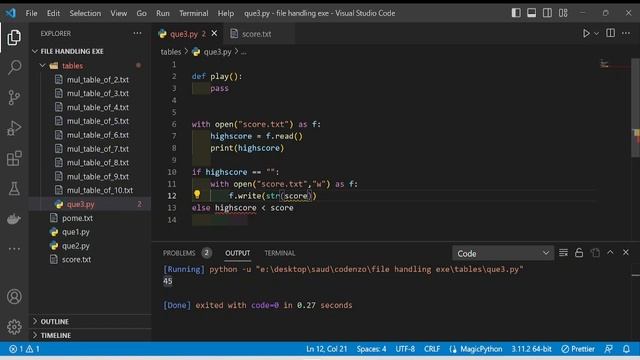The width and height of the screenshot is (640, 360).
Task: Open the Source Control view
Action: pos(14,98)
